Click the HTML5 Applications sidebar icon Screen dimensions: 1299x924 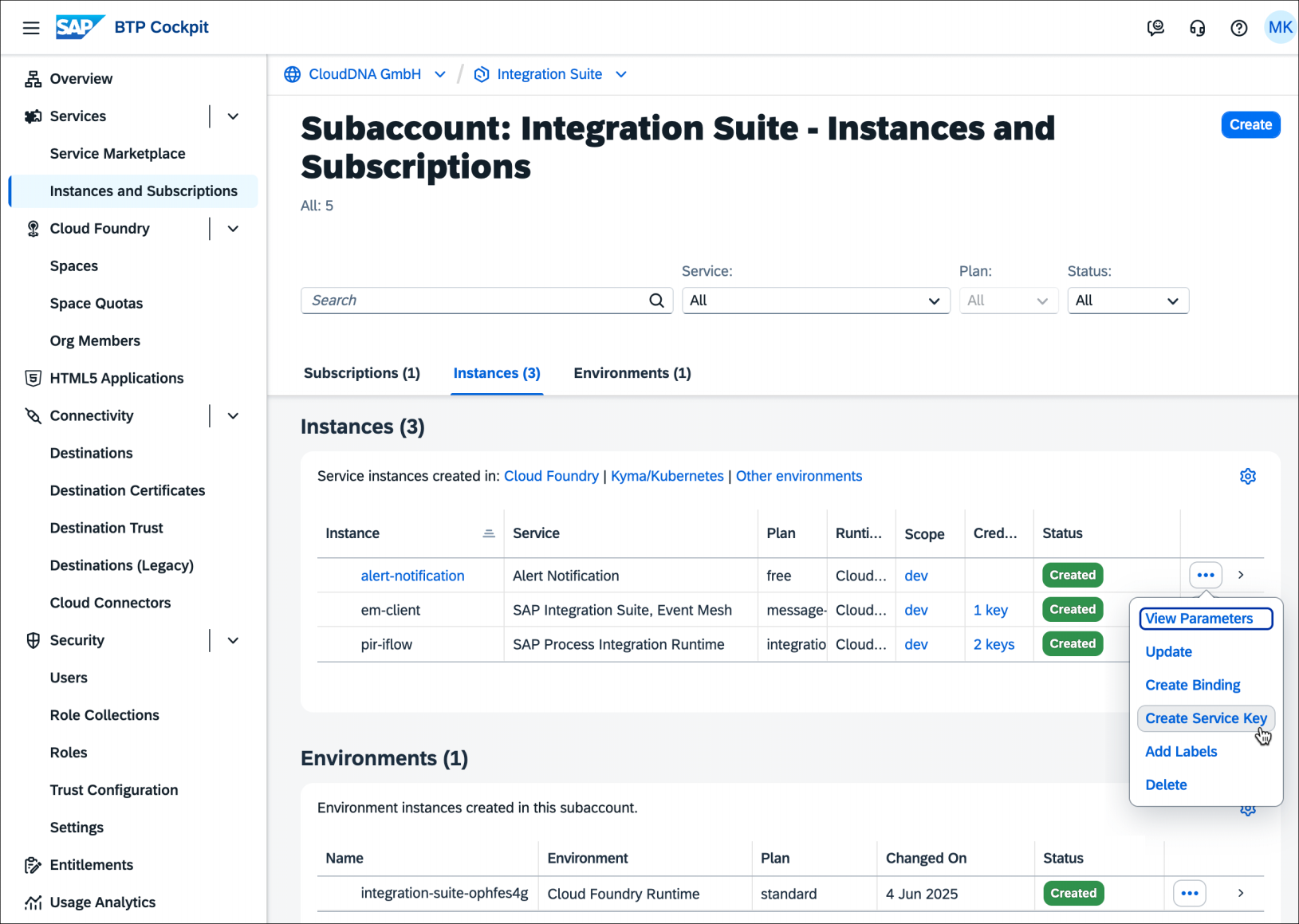(33, 378)
